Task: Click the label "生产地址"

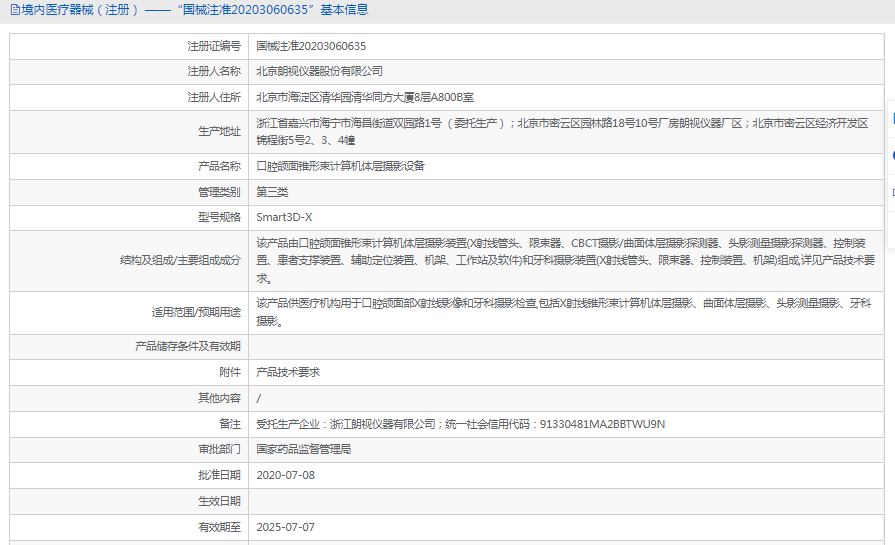Action: 219,131
